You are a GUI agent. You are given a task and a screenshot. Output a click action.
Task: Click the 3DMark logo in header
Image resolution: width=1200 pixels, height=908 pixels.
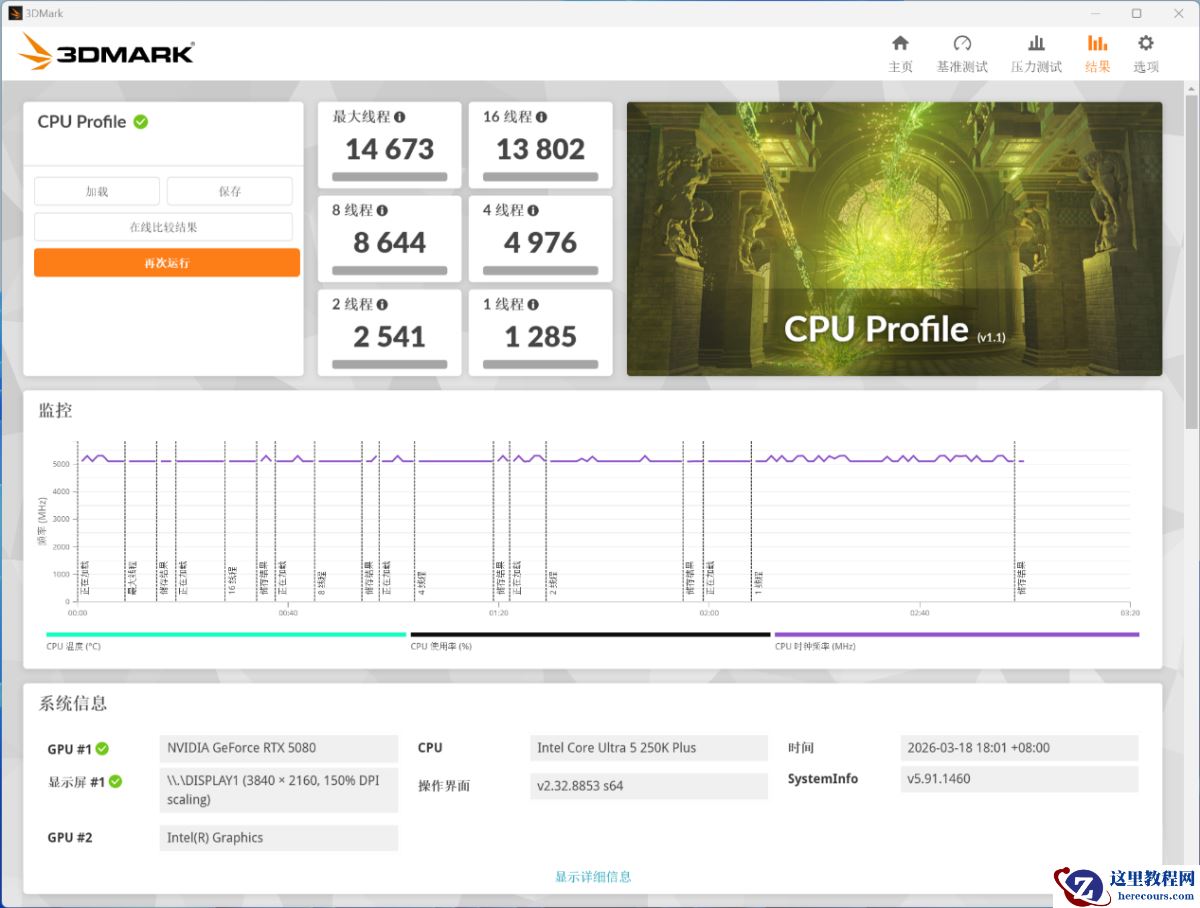tap(107, 52)
